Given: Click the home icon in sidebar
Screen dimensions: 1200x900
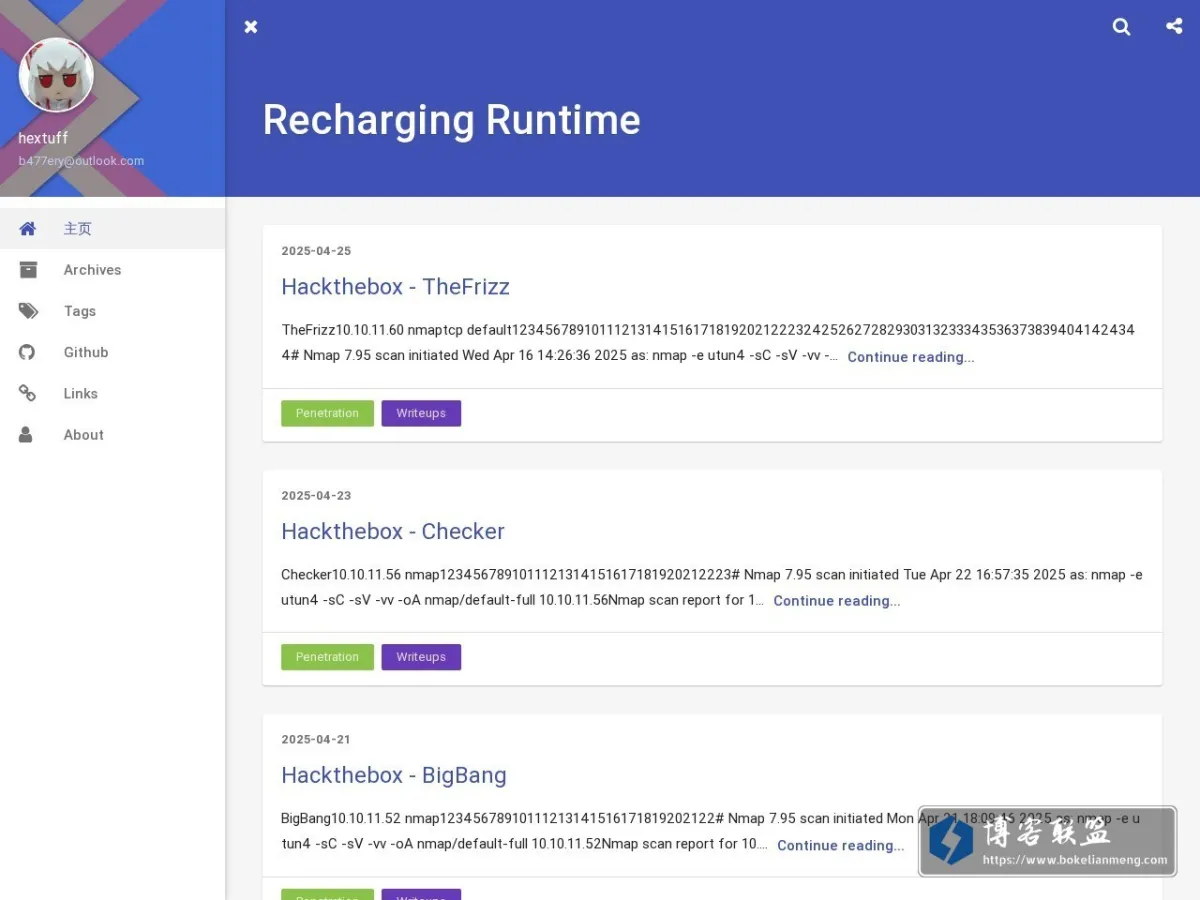Looking at the screenshot, I should 28,228.
